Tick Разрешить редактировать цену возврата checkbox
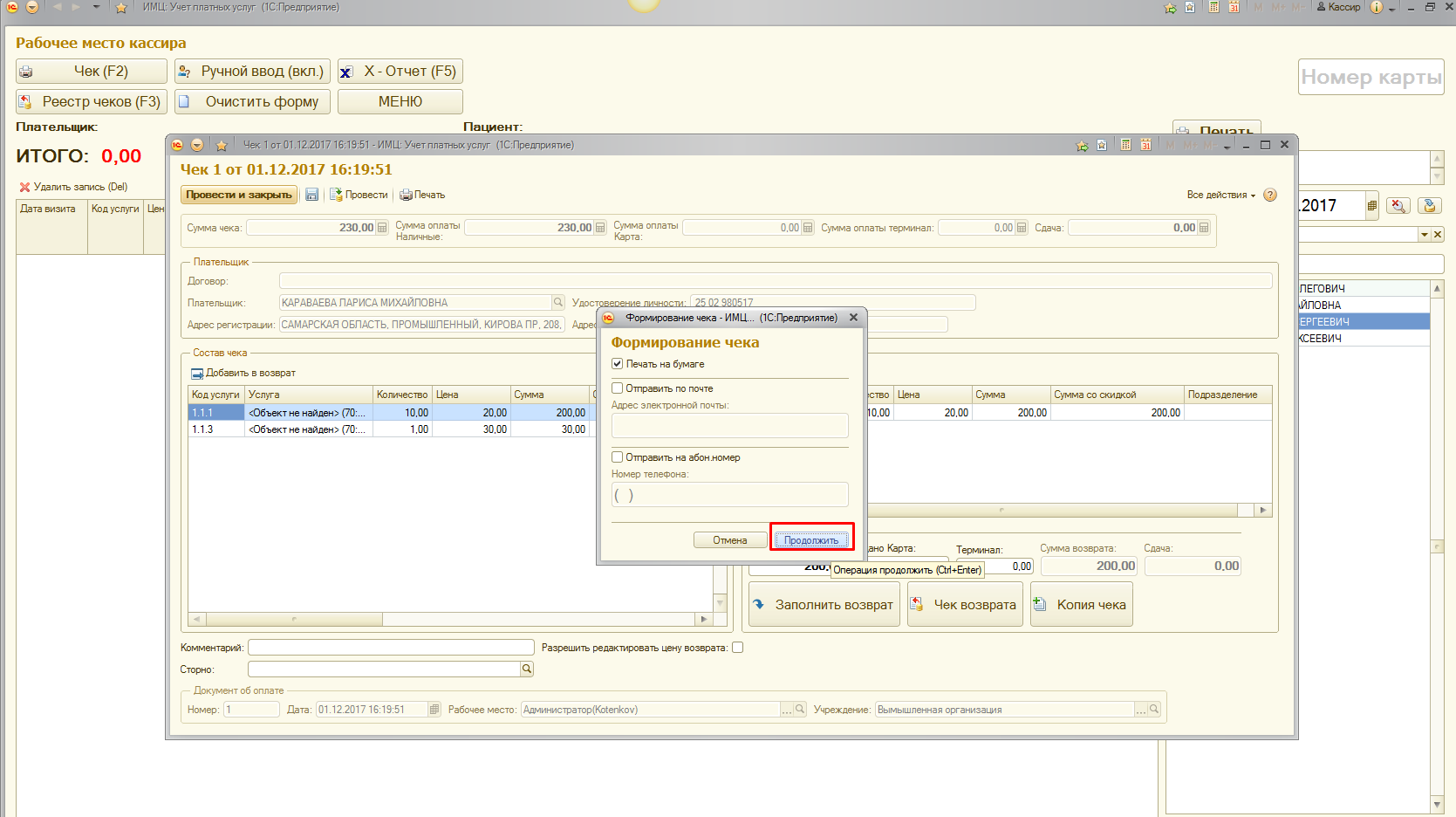The image size is (1456, 817). click(x=737, y=648)
